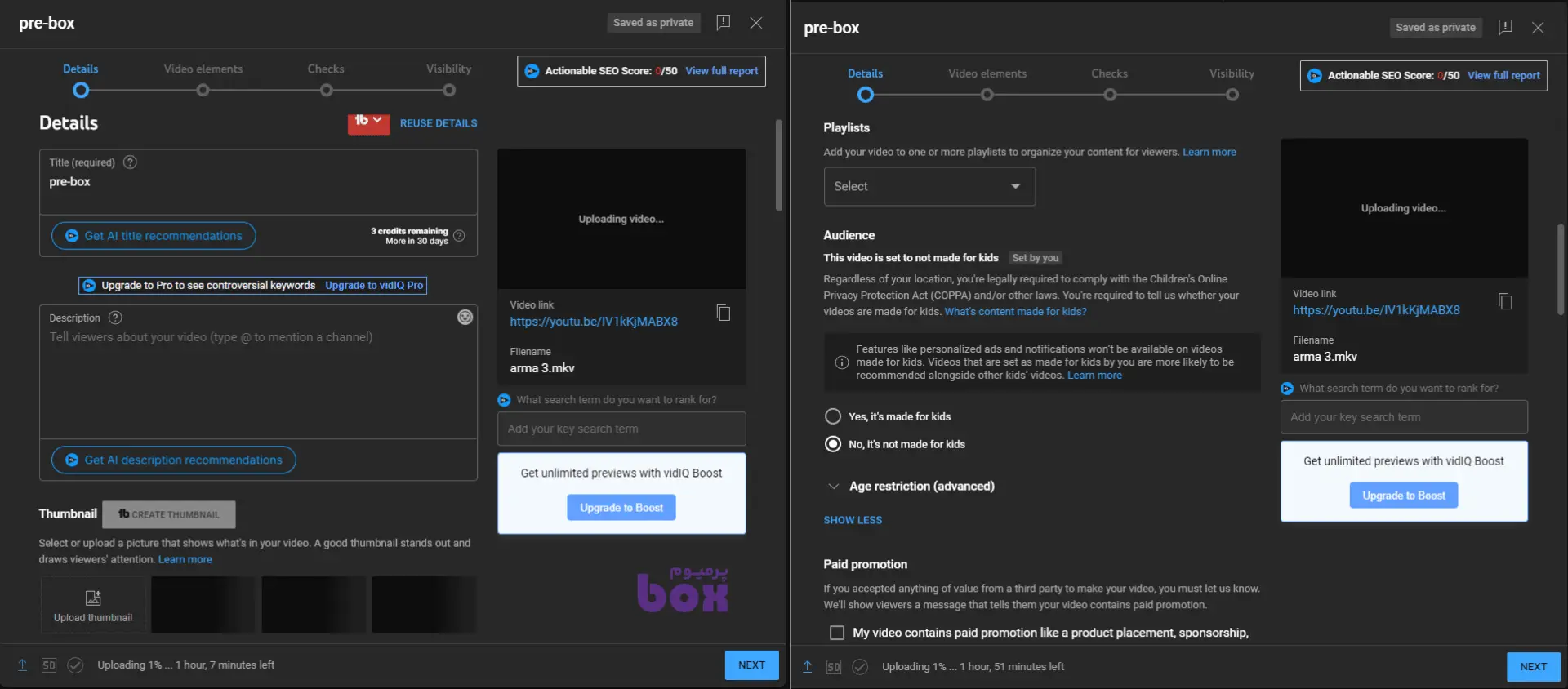Click Upgrade to Boost in right window
The height and width of the screenshot is (689, 1568).
click(x=1404, y=496)
